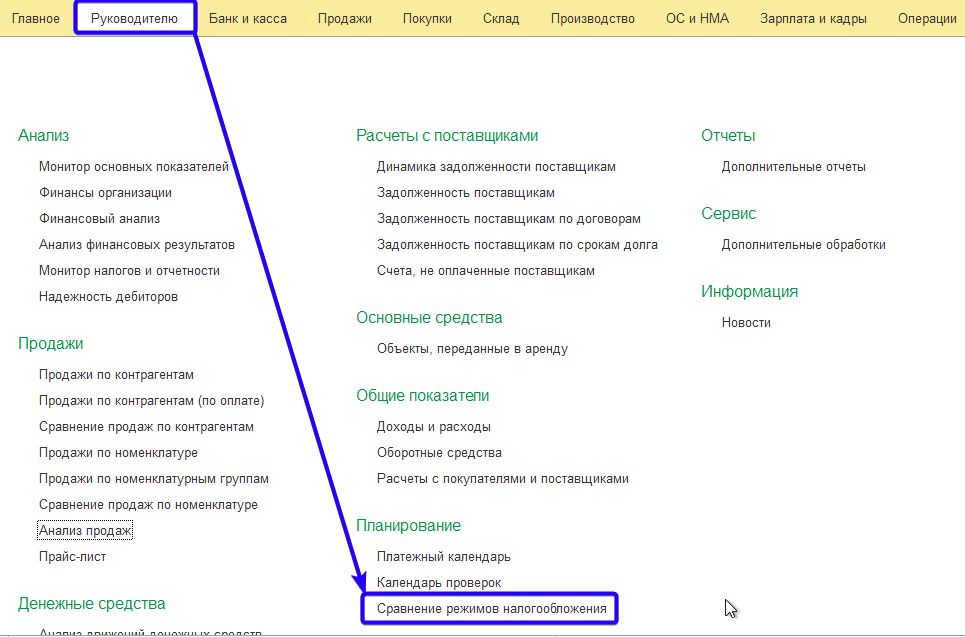
Task: Open Монитор основных показателей
Action: 134,167
